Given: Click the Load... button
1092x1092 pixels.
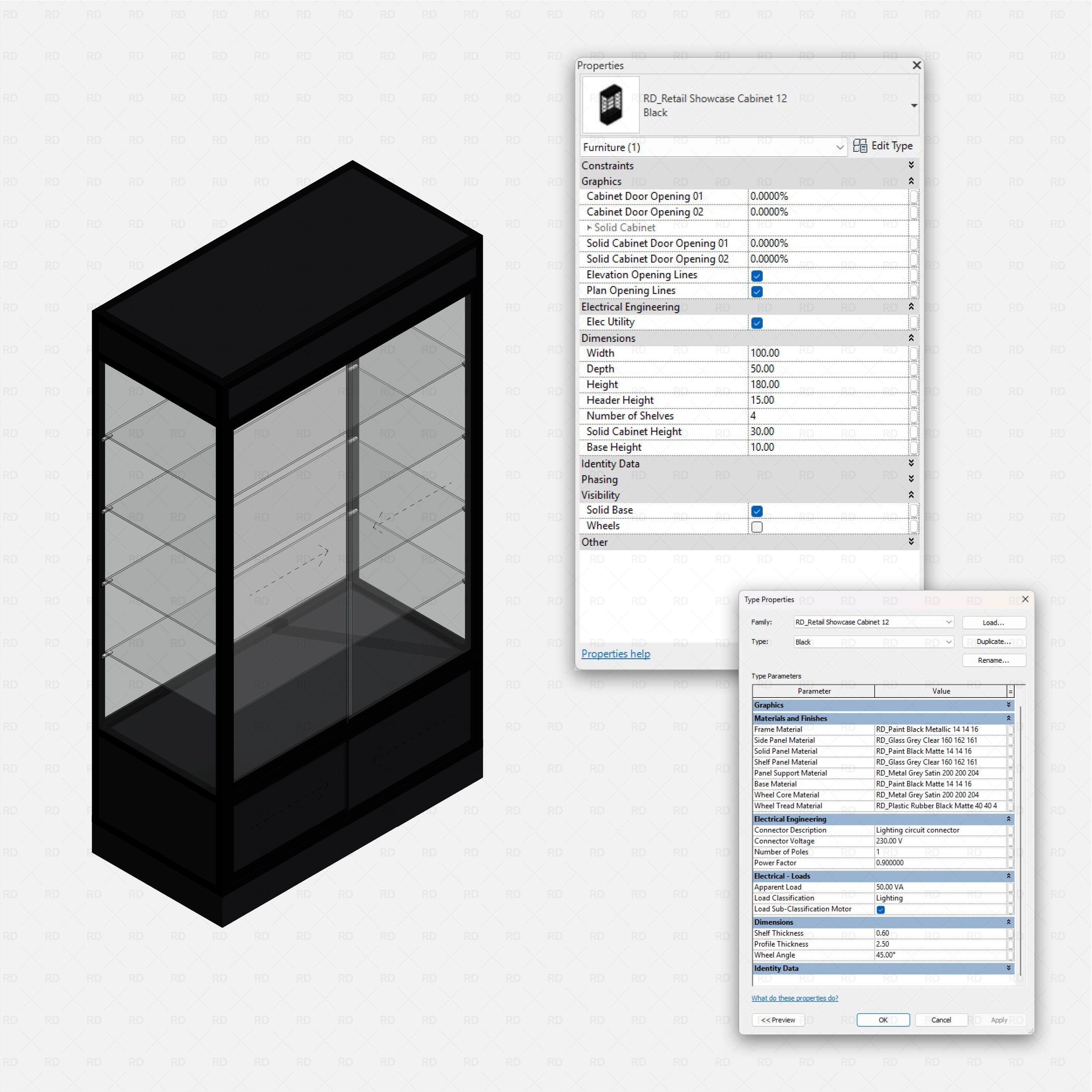Looking at the screenshot, I should 994,622.
